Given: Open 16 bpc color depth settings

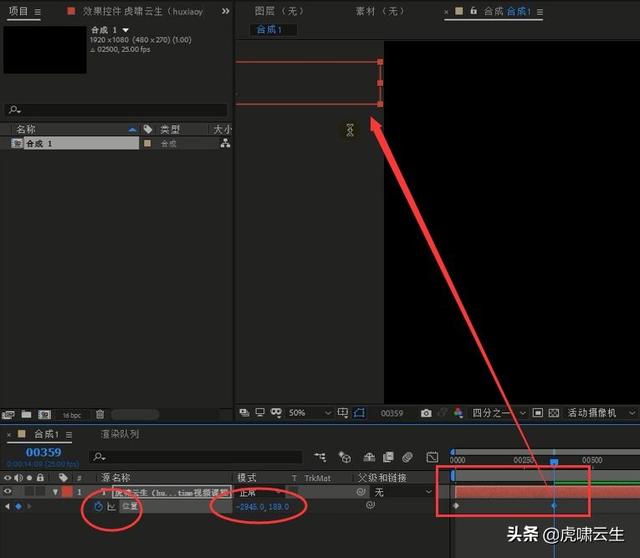Looking at the screenshot, I should coord(72,415).
